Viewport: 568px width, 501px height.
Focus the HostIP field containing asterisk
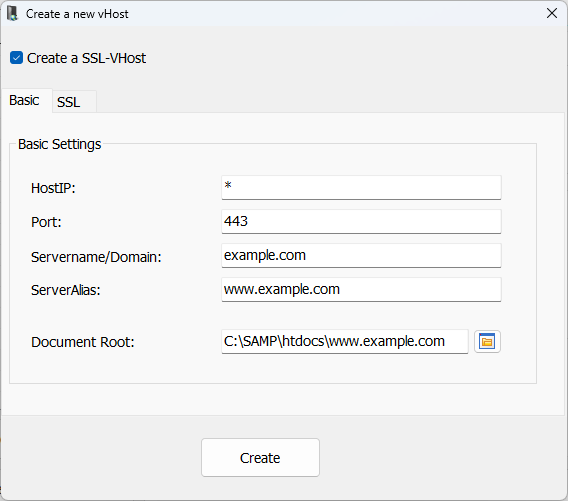(361, 187)
